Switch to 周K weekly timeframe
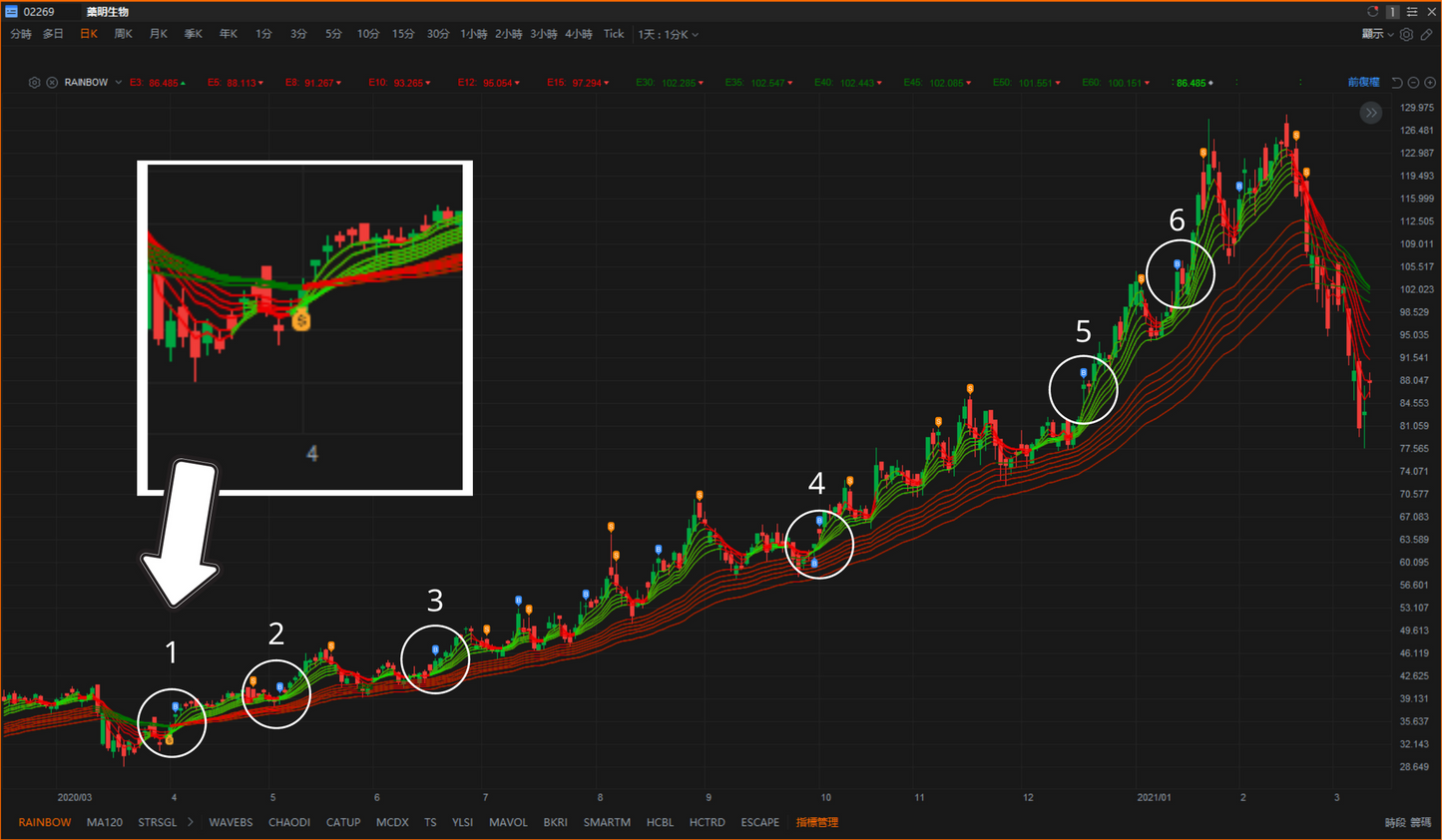 click(124, 34)
